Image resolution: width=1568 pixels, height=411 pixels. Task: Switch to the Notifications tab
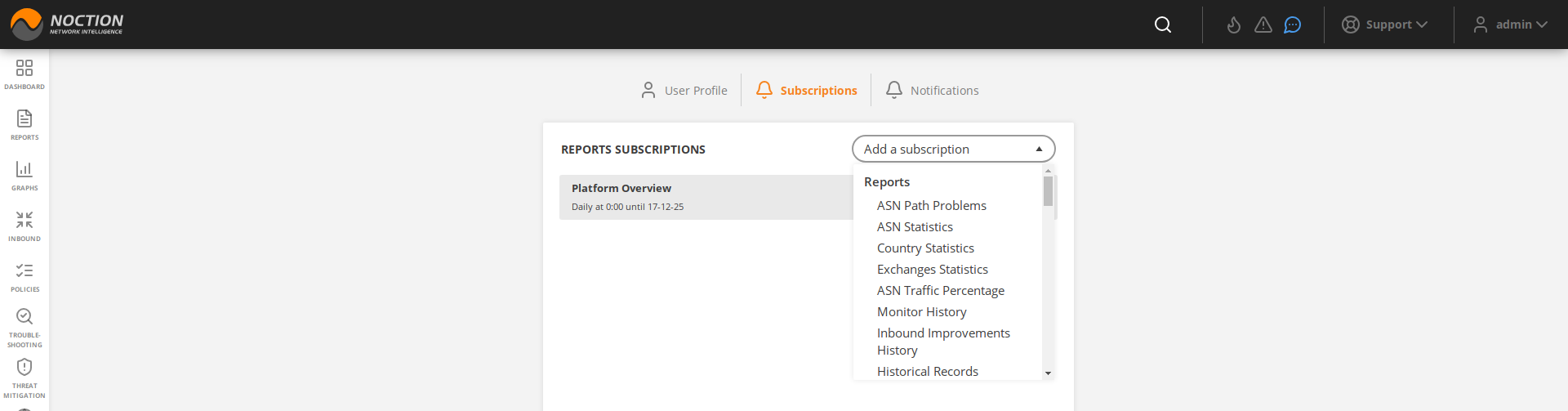933,90
